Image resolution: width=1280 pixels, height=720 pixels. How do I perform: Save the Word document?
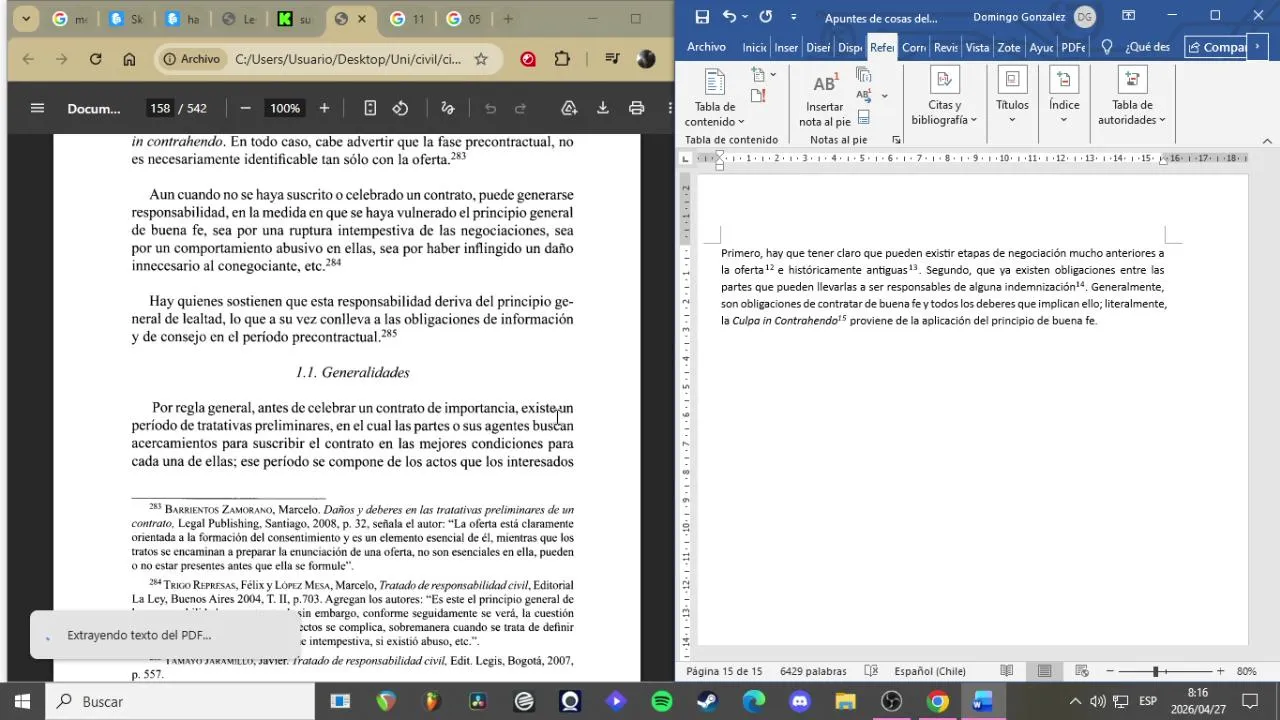(702, 16)
